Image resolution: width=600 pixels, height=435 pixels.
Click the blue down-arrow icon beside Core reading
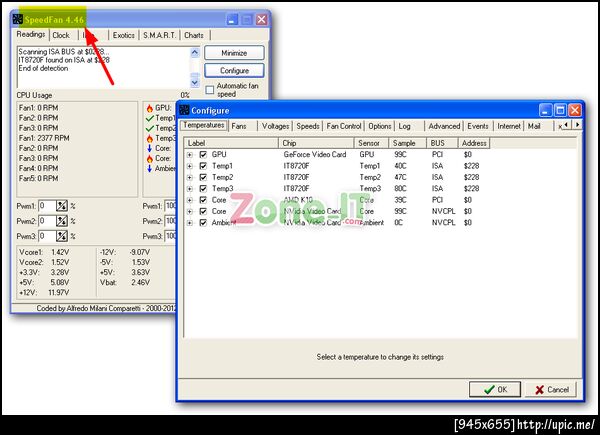pos(150,148)
